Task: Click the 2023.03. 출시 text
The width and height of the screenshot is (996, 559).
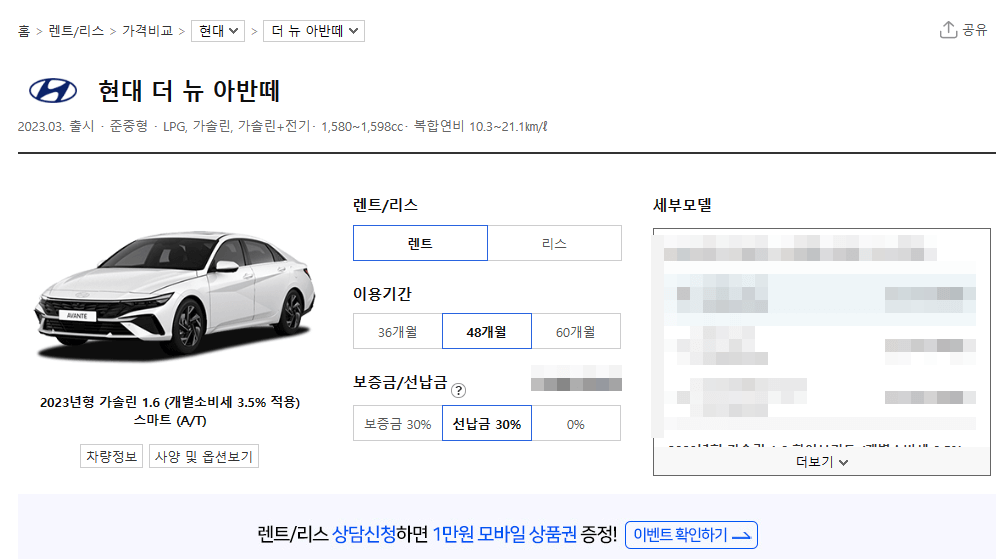Action: (x=56, y=126)
